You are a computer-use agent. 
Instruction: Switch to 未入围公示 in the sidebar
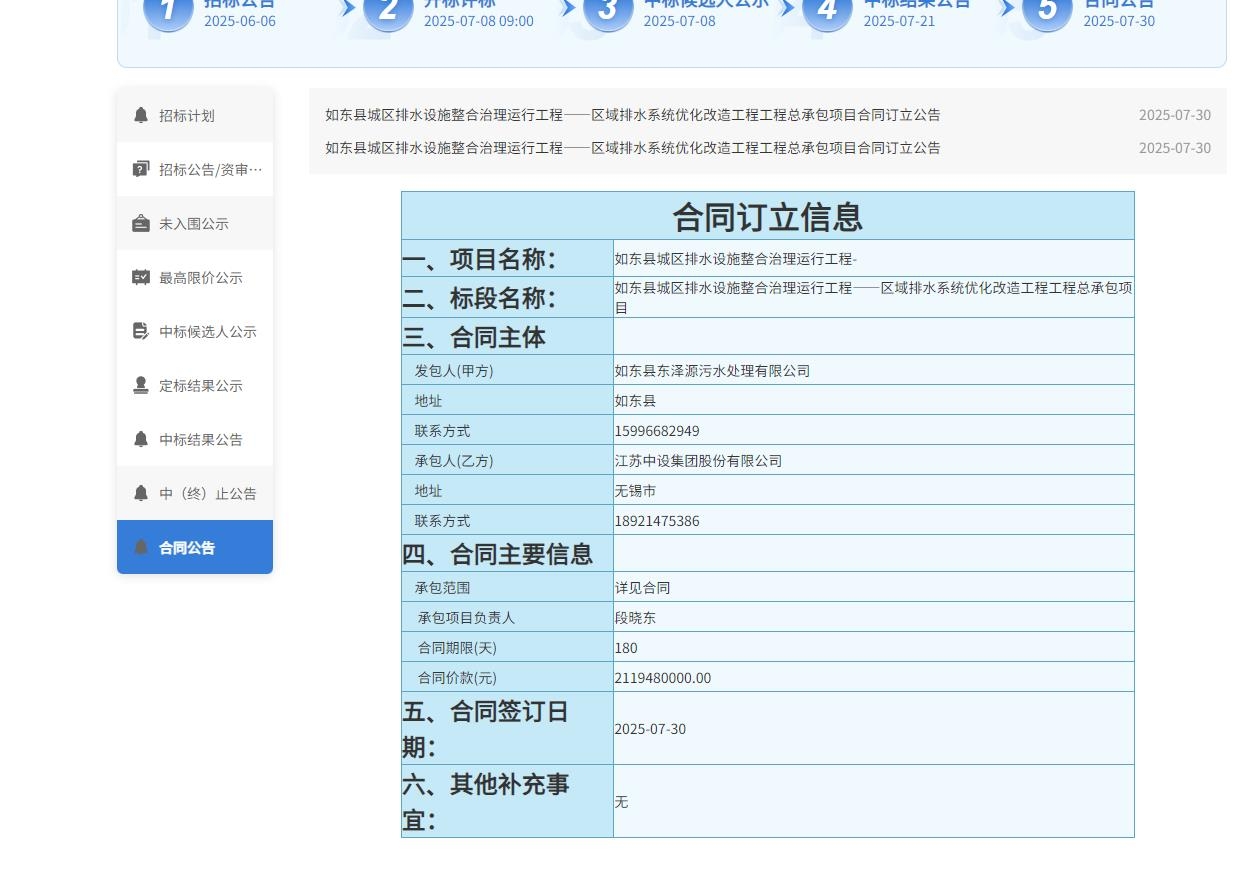pyautogui.click(x=195, y=223)
